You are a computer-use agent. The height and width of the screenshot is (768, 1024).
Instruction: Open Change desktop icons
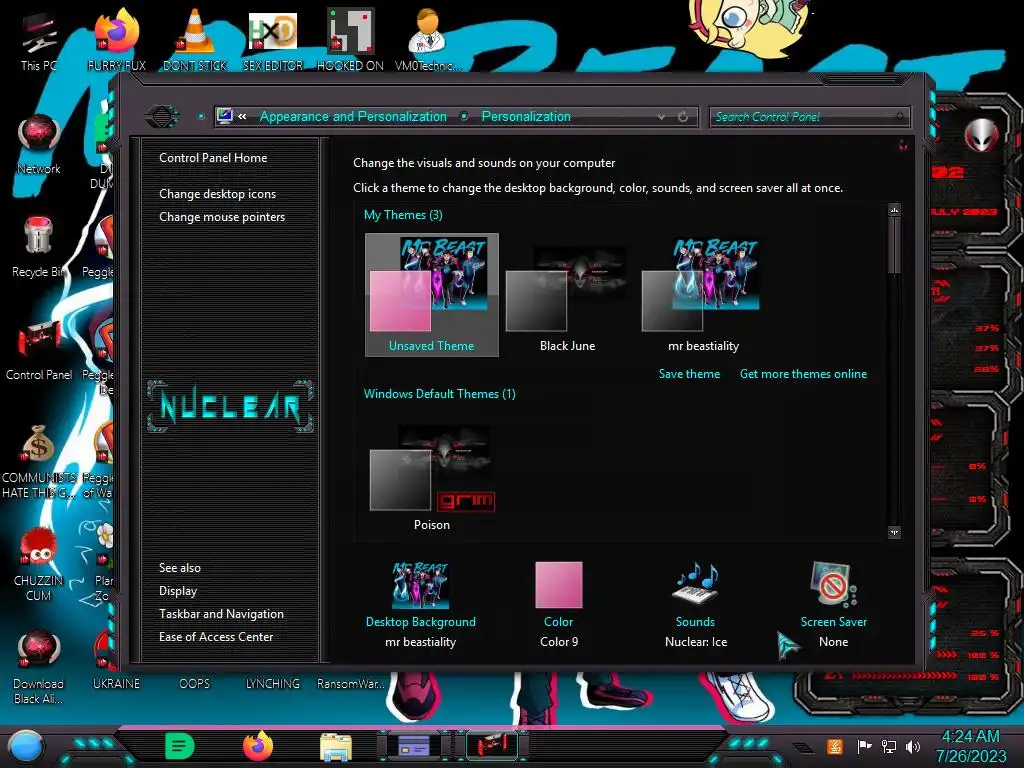point(217,194)
